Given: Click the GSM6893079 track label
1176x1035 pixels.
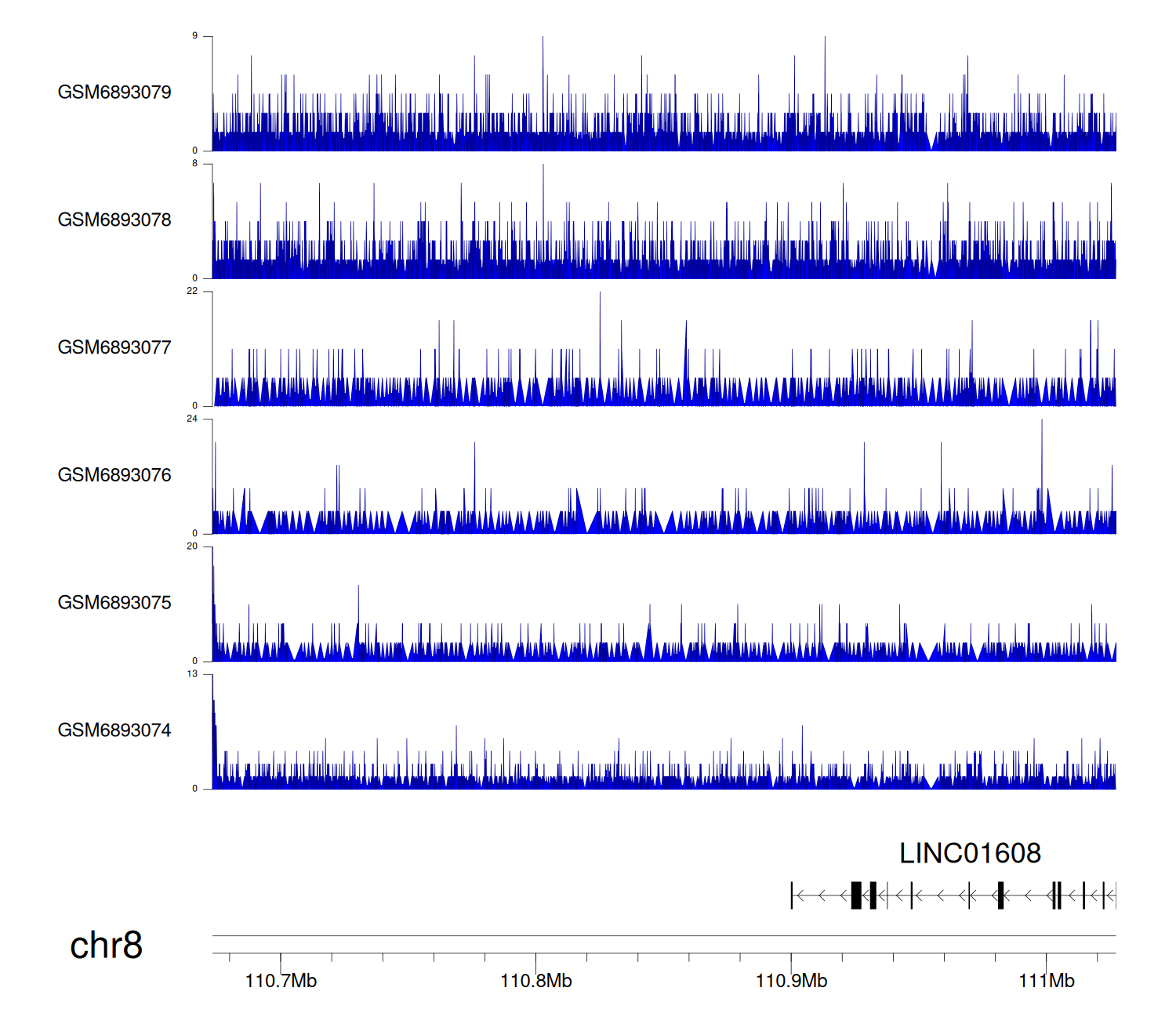Looking at the screenshot, I should [114, 93].
